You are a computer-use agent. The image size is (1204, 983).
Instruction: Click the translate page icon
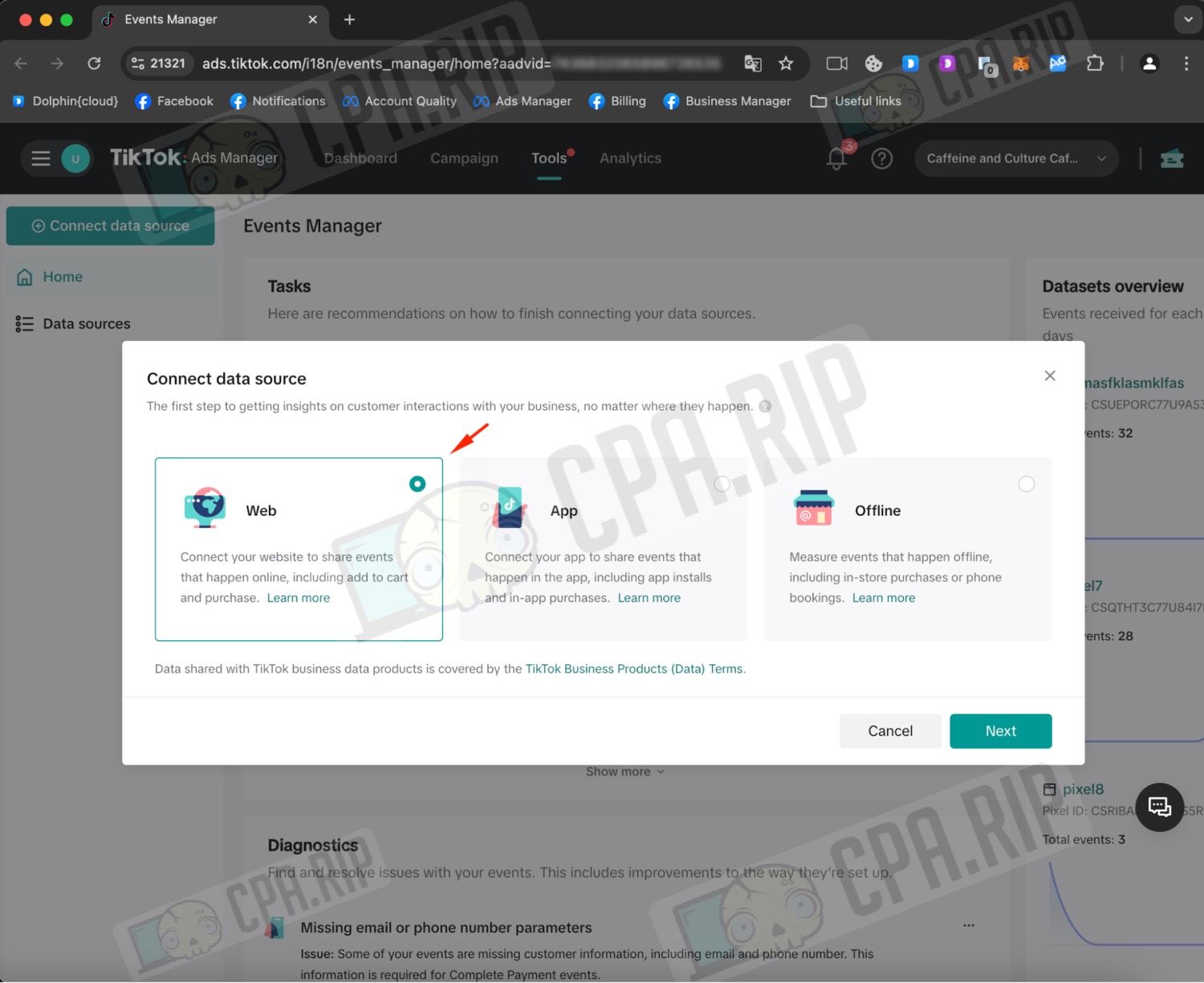753,63
